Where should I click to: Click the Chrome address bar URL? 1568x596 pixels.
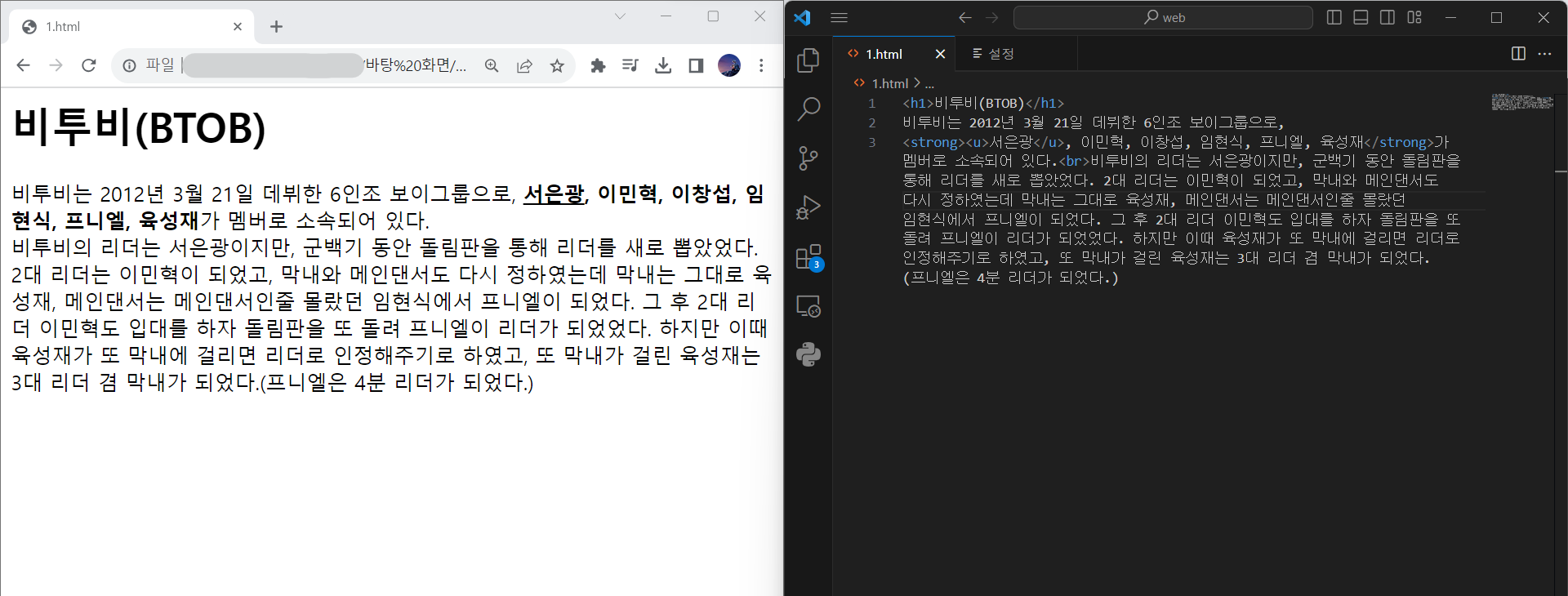click(x=306, y=65)
